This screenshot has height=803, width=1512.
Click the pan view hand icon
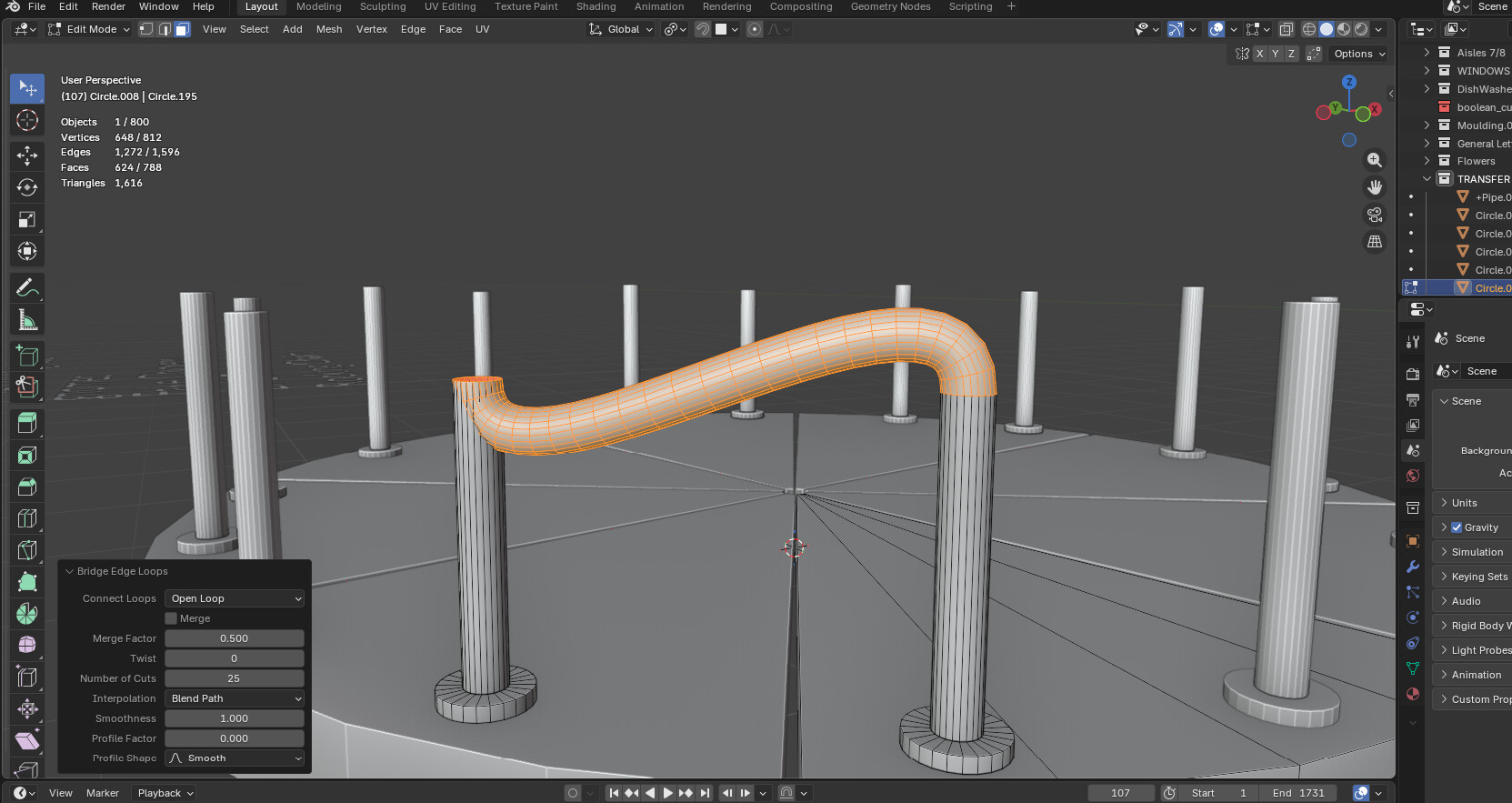pyautogui.click(x=1375, y=187)
